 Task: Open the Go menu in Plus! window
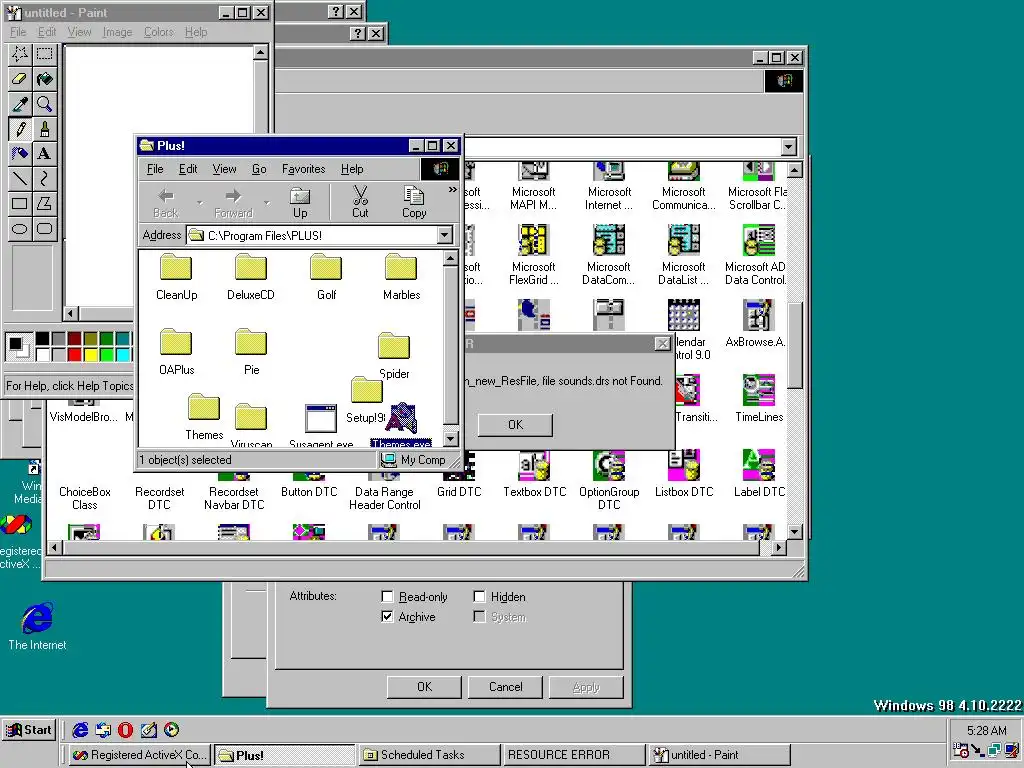pyautogui.click(x=259, y=169)
